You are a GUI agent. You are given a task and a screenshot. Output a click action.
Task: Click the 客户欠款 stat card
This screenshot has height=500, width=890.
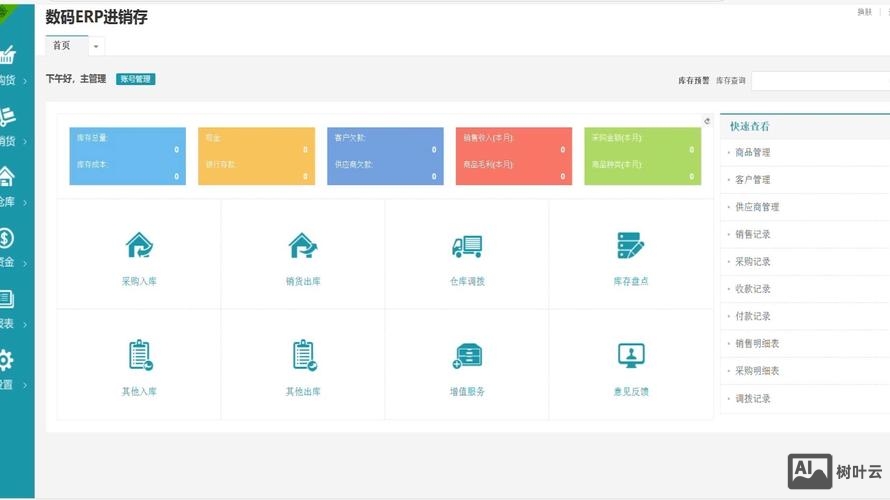tap(385, 156)
